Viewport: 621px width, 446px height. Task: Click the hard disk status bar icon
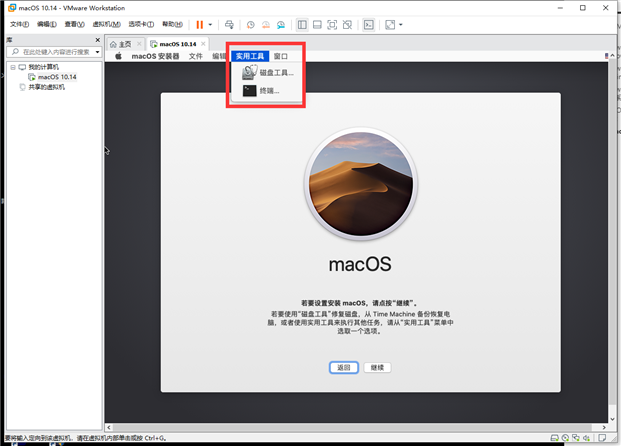point(555,438)
